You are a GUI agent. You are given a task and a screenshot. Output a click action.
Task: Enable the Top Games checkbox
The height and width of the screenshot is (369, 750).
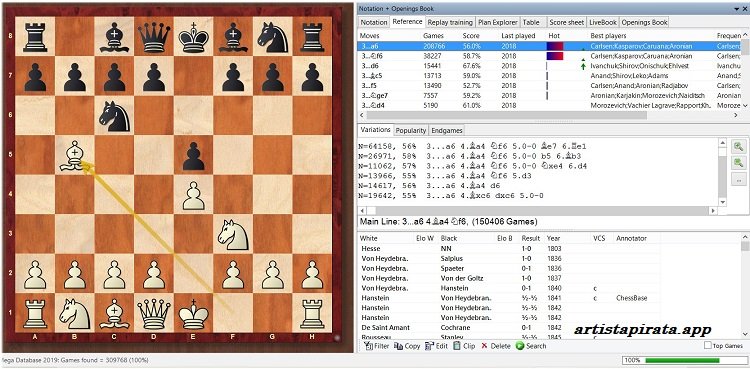(x=708, y=346)
